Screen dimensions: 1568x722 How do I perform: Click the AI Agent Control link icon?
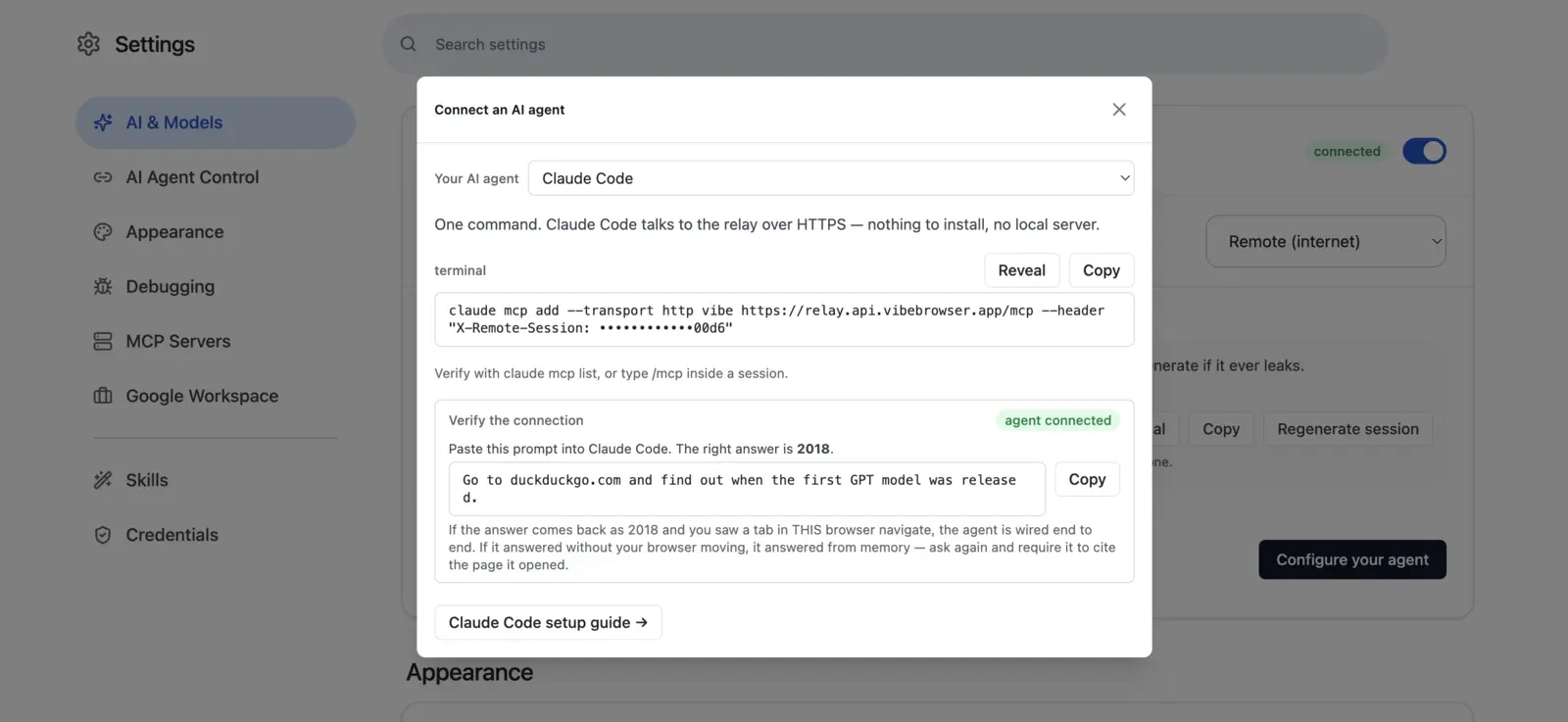click(x=103, y=177)
